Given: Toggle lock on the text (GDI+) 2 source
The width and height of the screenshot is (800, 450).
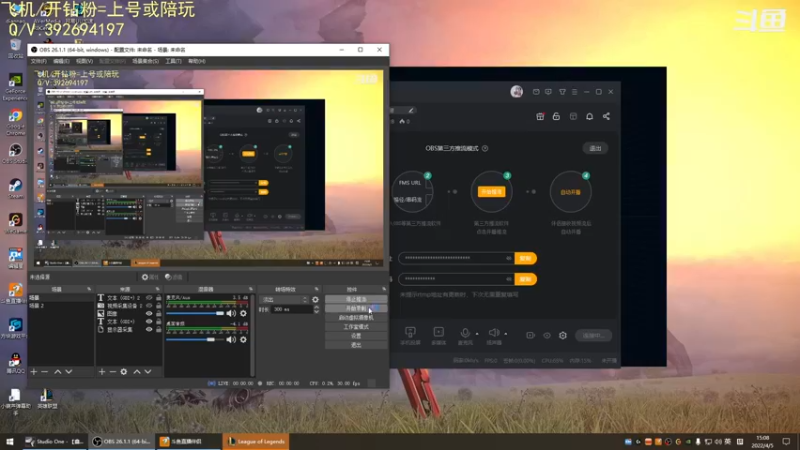Looking at the screenshot, I should click(x=159, y=297).
